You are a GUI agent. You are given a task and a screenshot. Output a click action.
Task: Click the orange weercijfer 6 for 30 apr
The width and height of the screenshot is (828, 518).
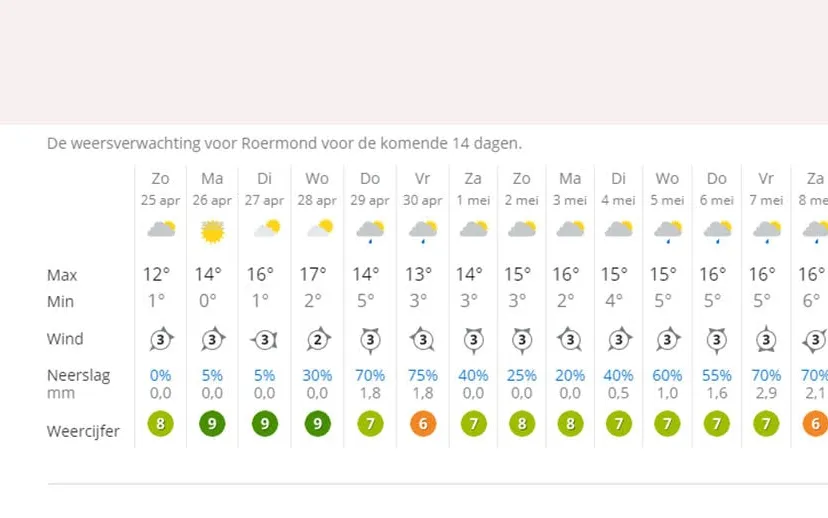click(x=422, y=425)
